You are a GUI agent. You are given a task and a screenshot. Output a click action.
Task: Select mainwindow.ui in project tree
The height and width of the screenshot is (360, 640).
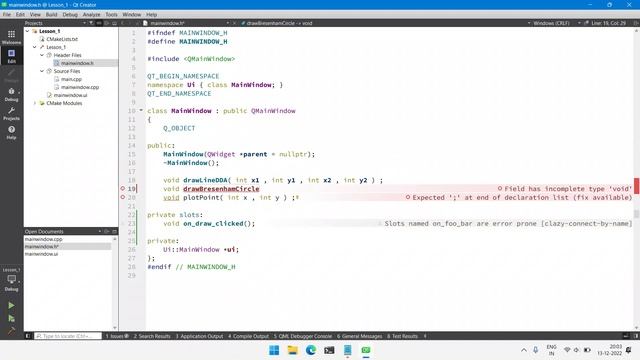tap(70, 95)
